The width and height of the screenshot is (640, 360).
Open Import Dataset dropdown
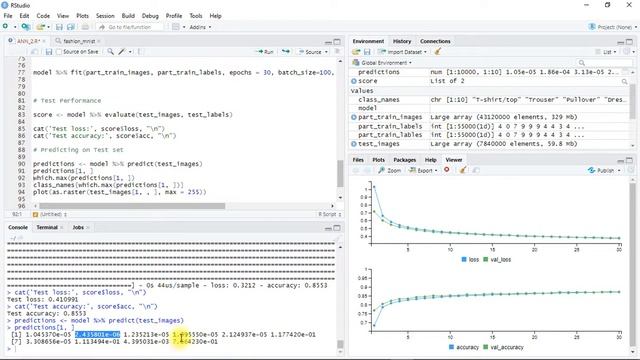tap(402, 52)
